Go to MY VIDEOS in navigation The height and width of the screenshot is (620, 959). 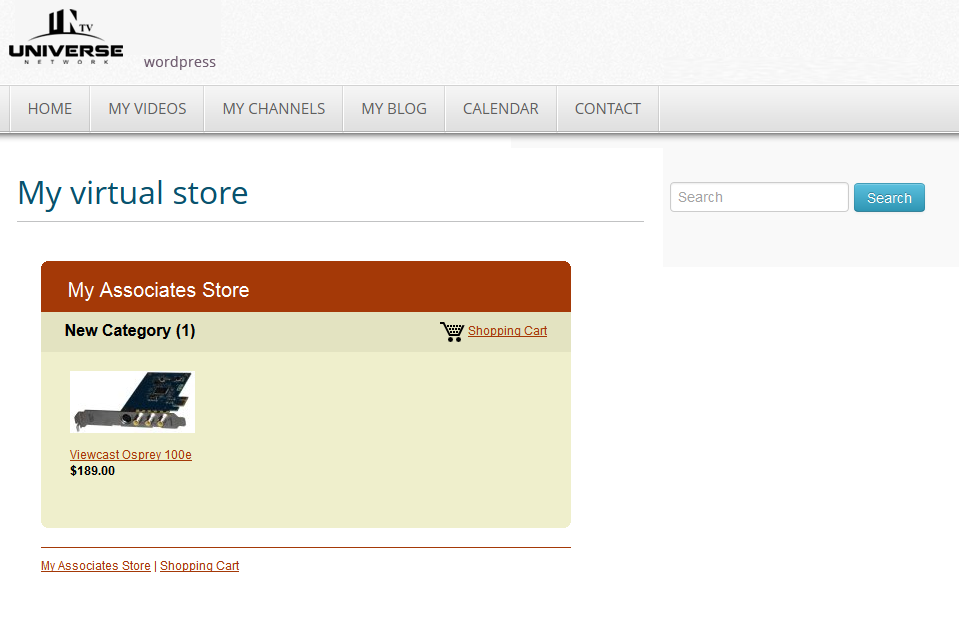coord(147,109)
